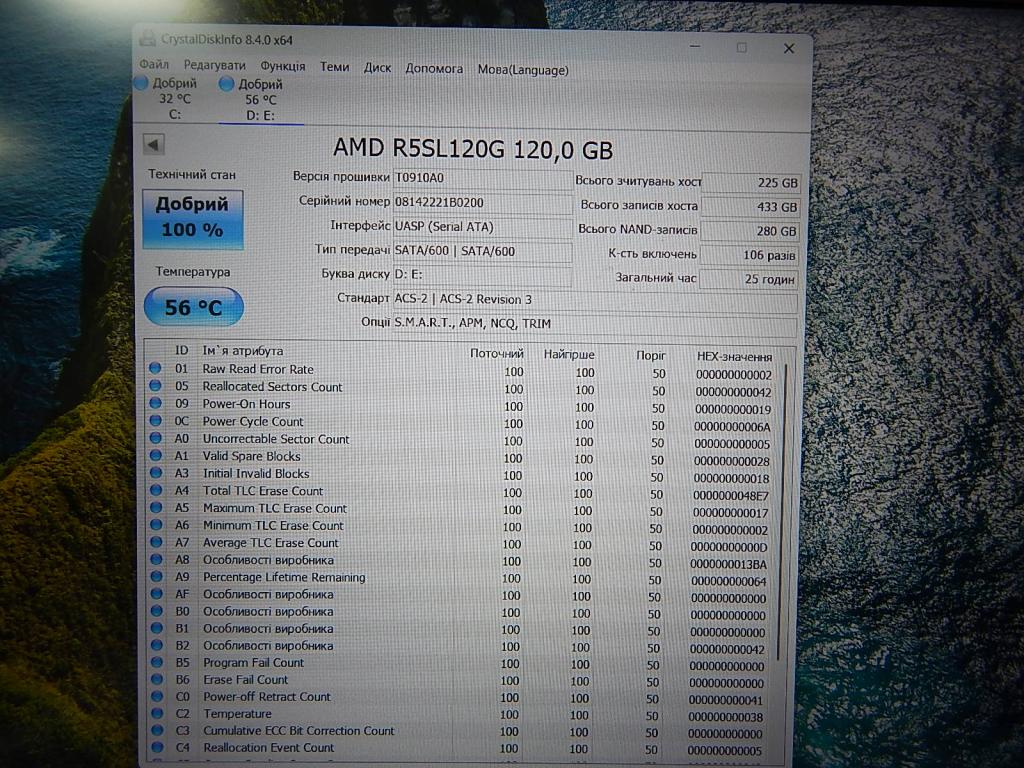Click the drive letter field D: E:

483,274
